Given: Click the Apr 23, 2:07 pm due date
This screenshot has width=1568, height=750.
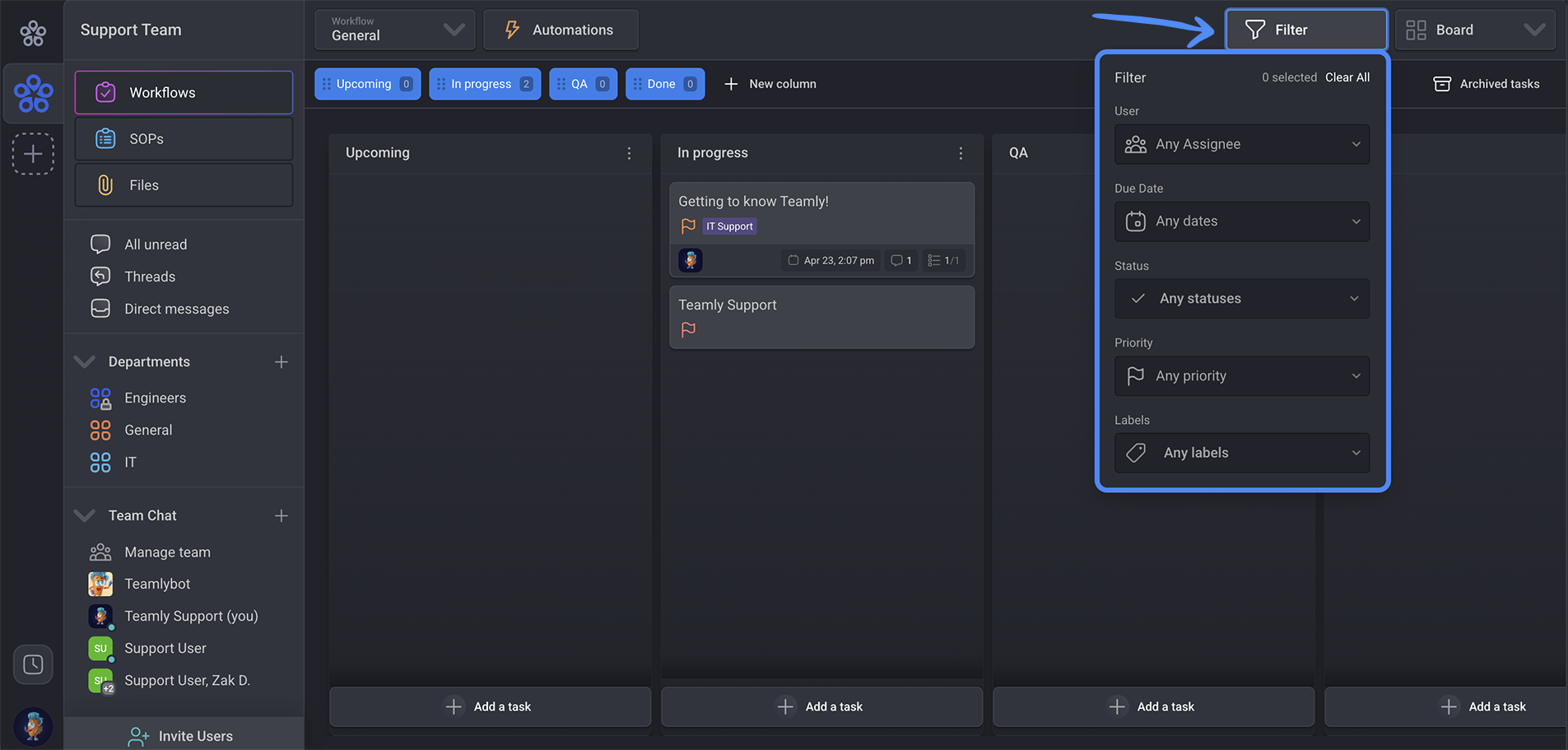Looking at the screenshot, I should [831, 260].
